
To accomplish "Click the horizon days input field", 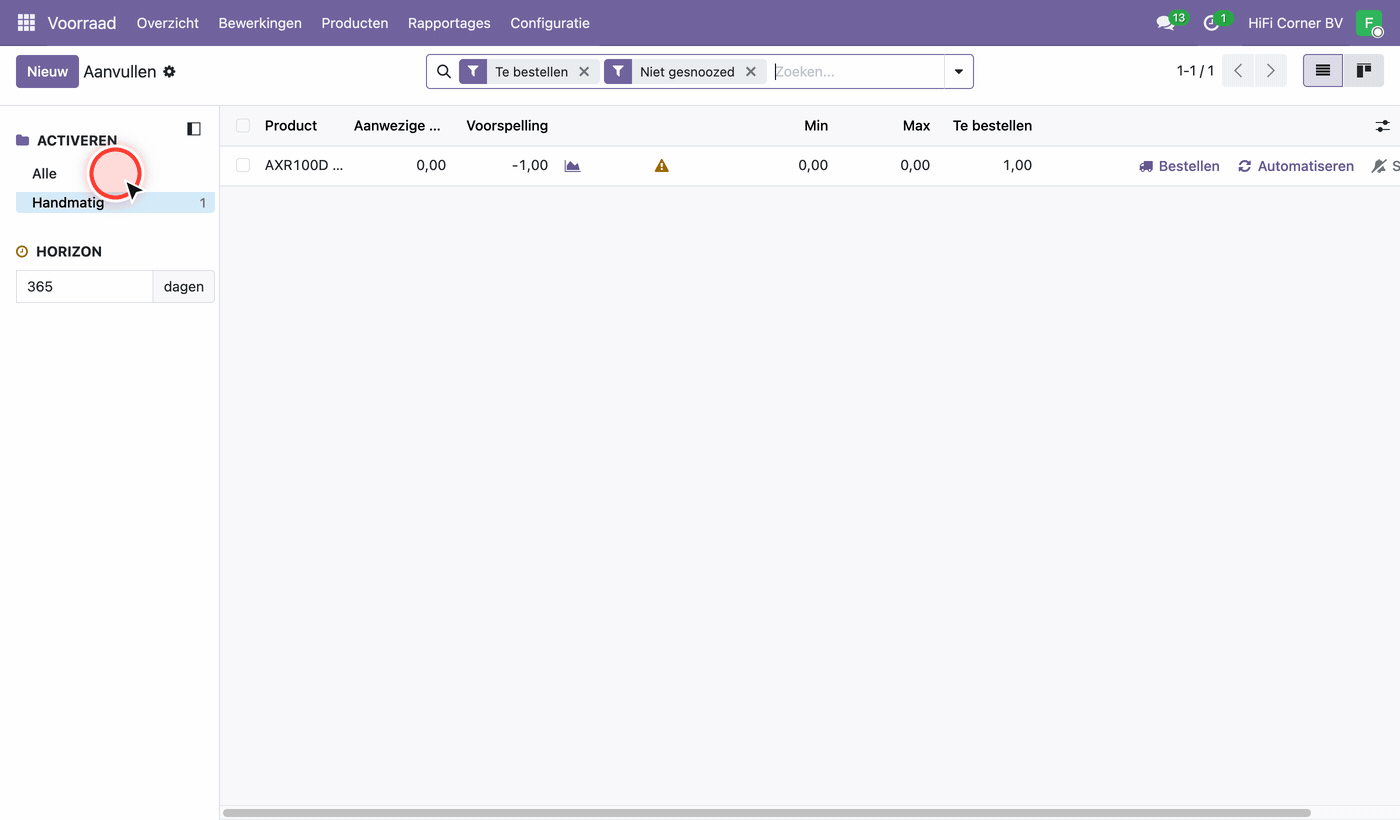I will [85, 286].
